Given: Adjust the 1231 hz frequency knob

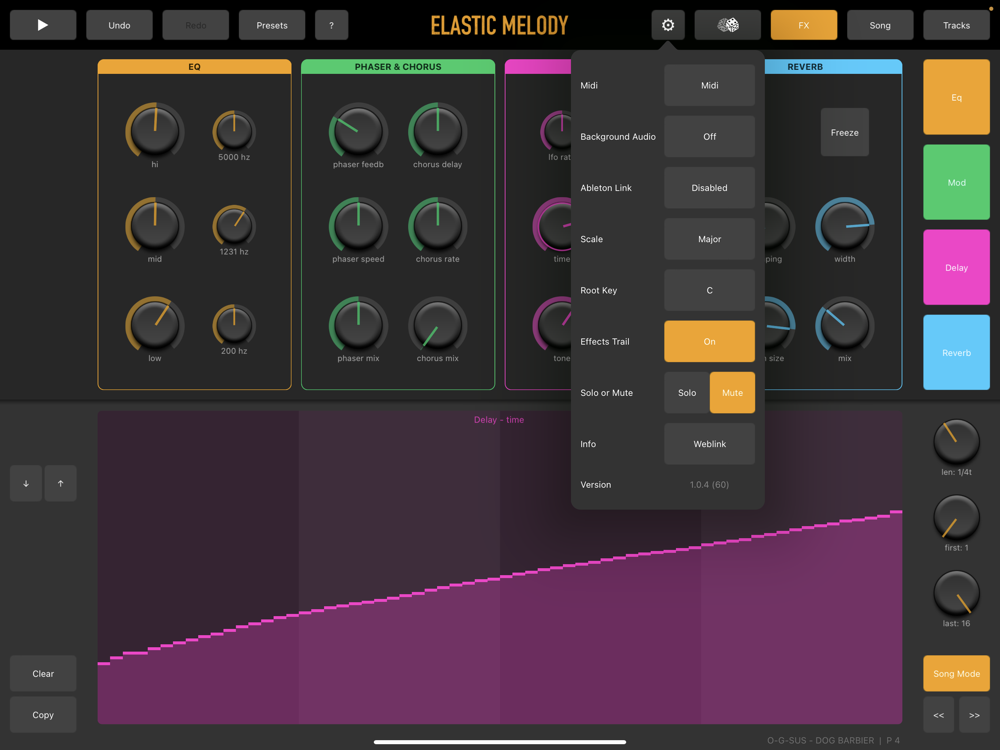Looking at the screenshot, I should 234,225.
